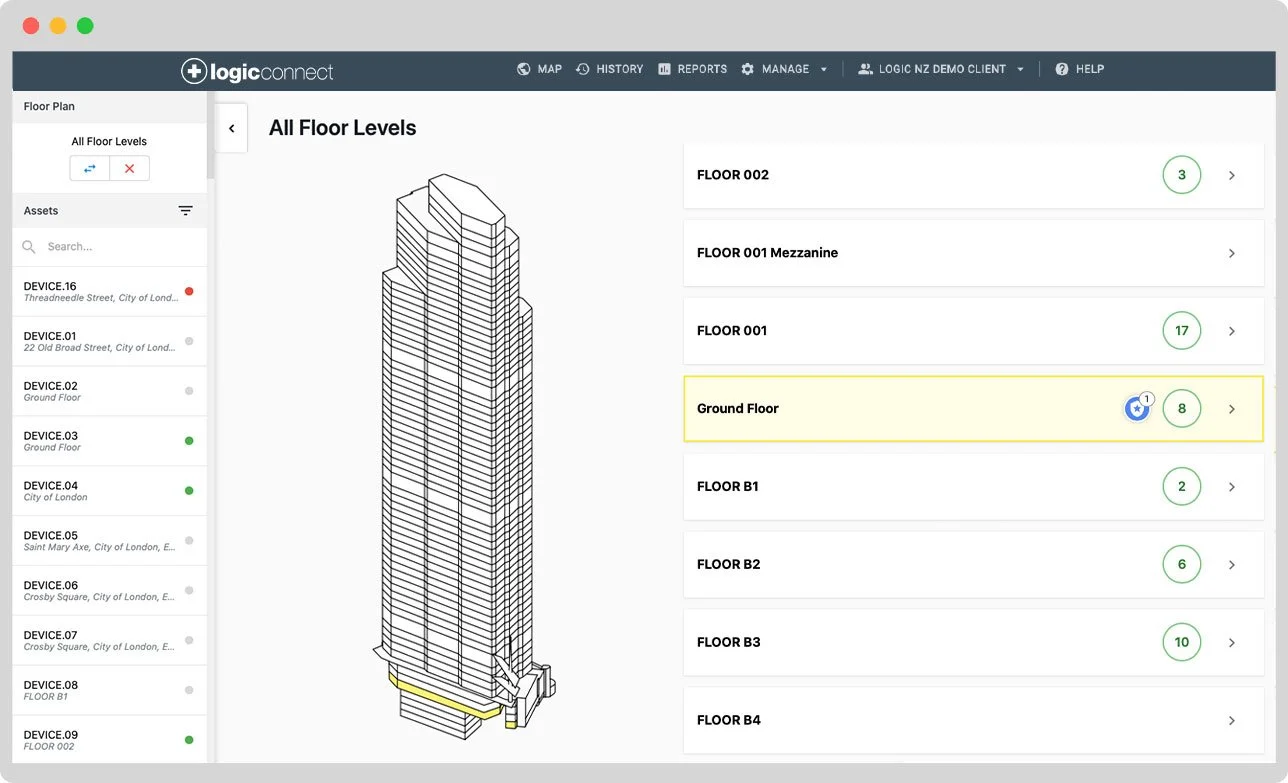
Task: Click the FLOOR 001 Mezzanine label
Action: (x=767, y=253)
